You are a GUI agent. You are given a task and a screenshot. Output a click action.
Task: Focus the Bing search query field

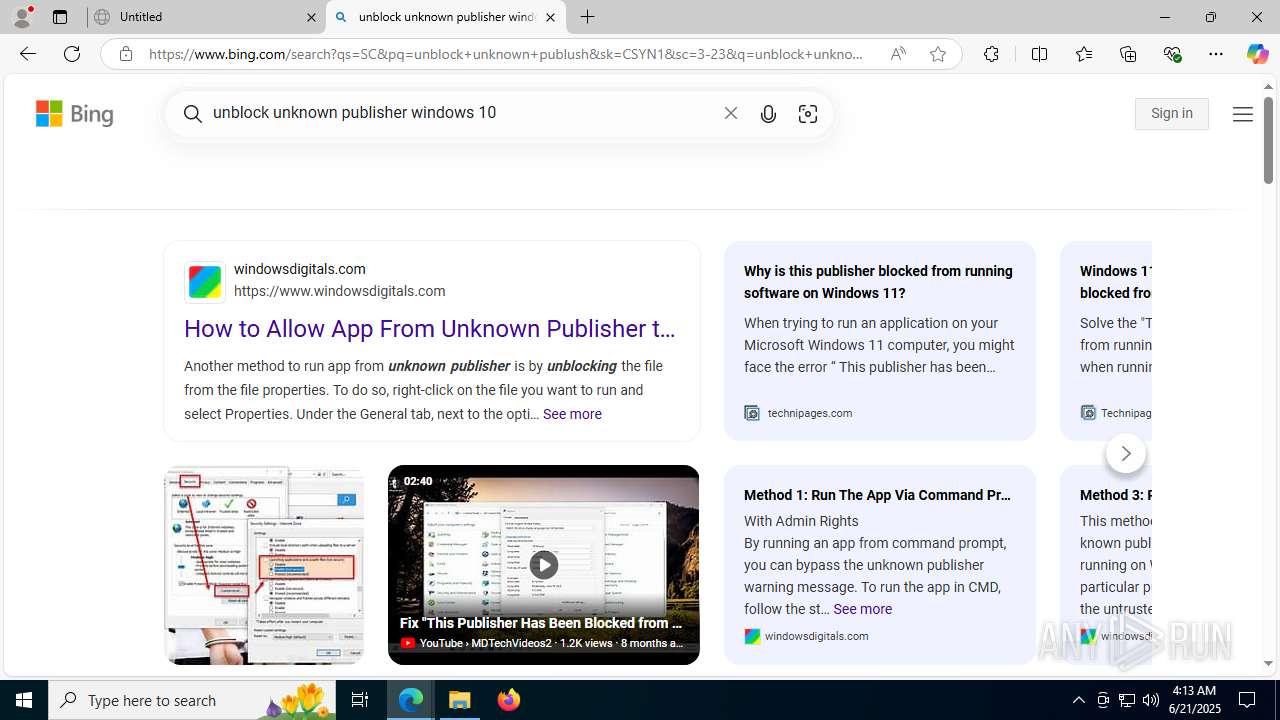460,113
